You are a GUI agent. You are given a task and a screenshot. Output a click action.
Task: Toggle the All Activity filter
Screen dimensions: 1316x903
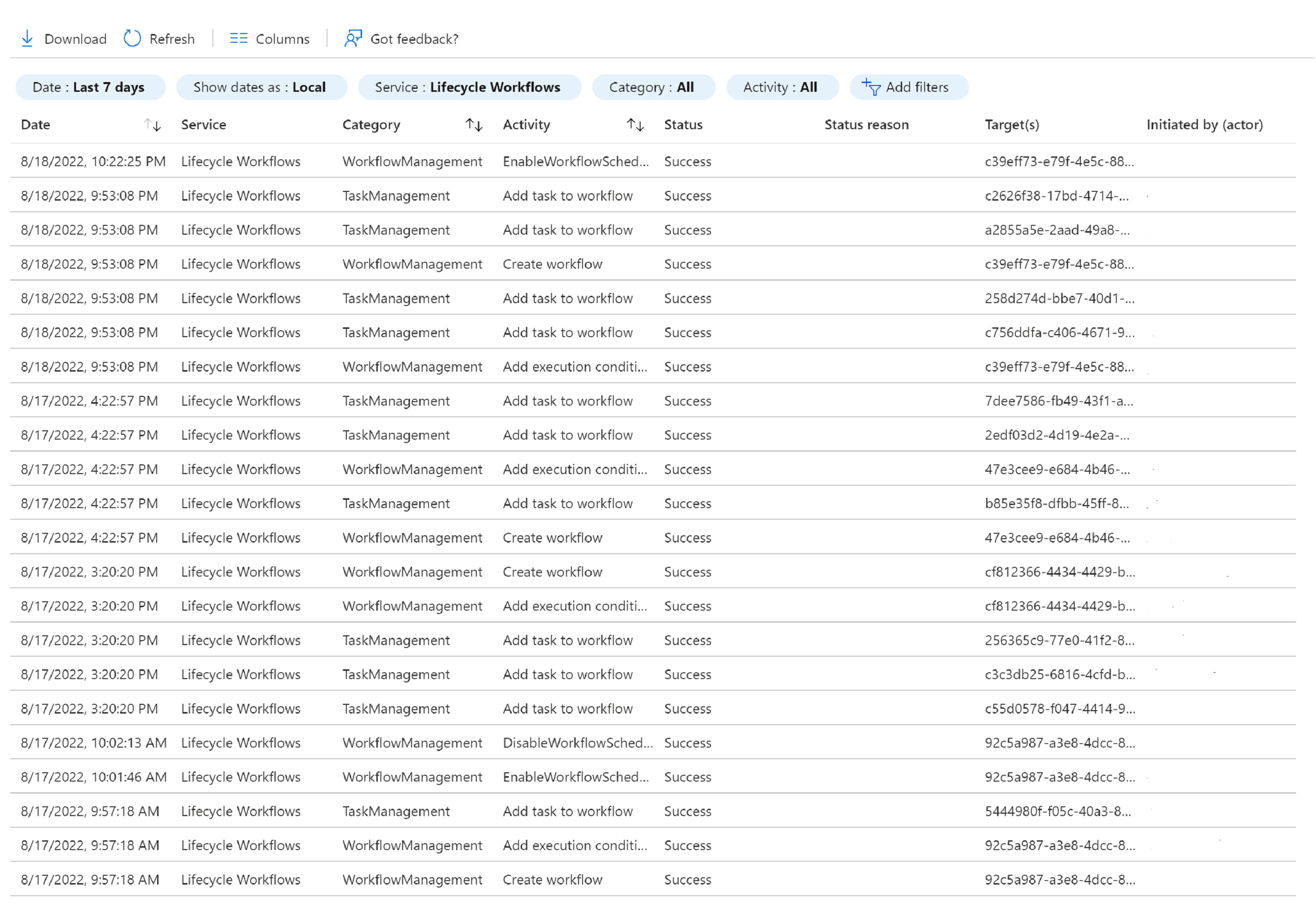[x=781, y=87]
